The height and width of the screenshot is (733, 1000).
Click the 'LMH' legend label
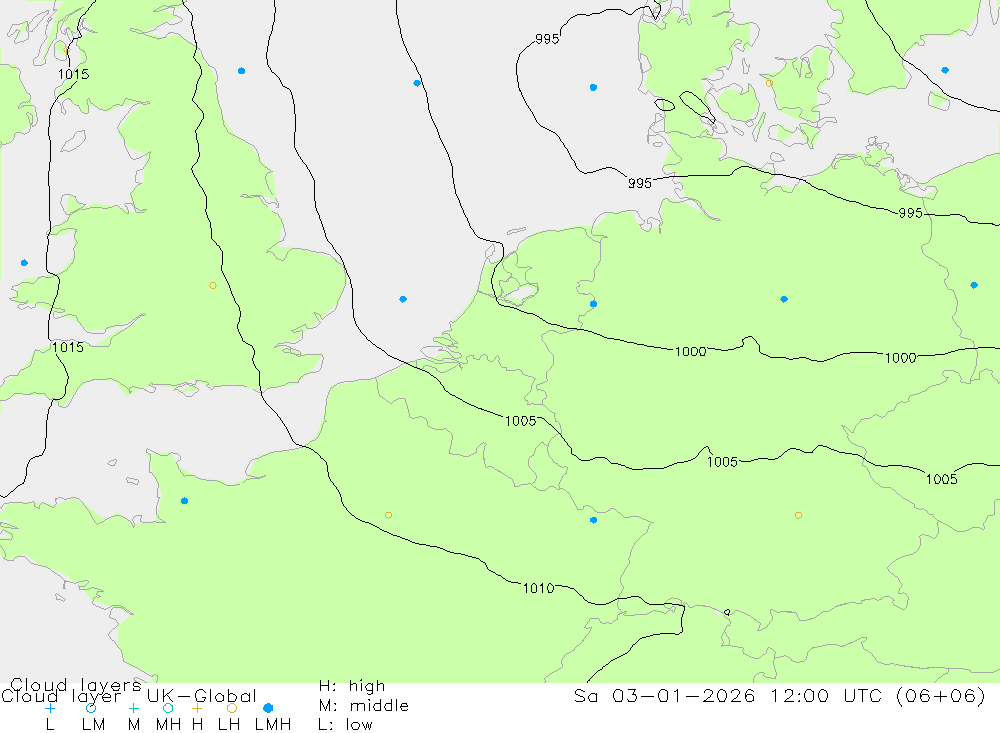273,725
